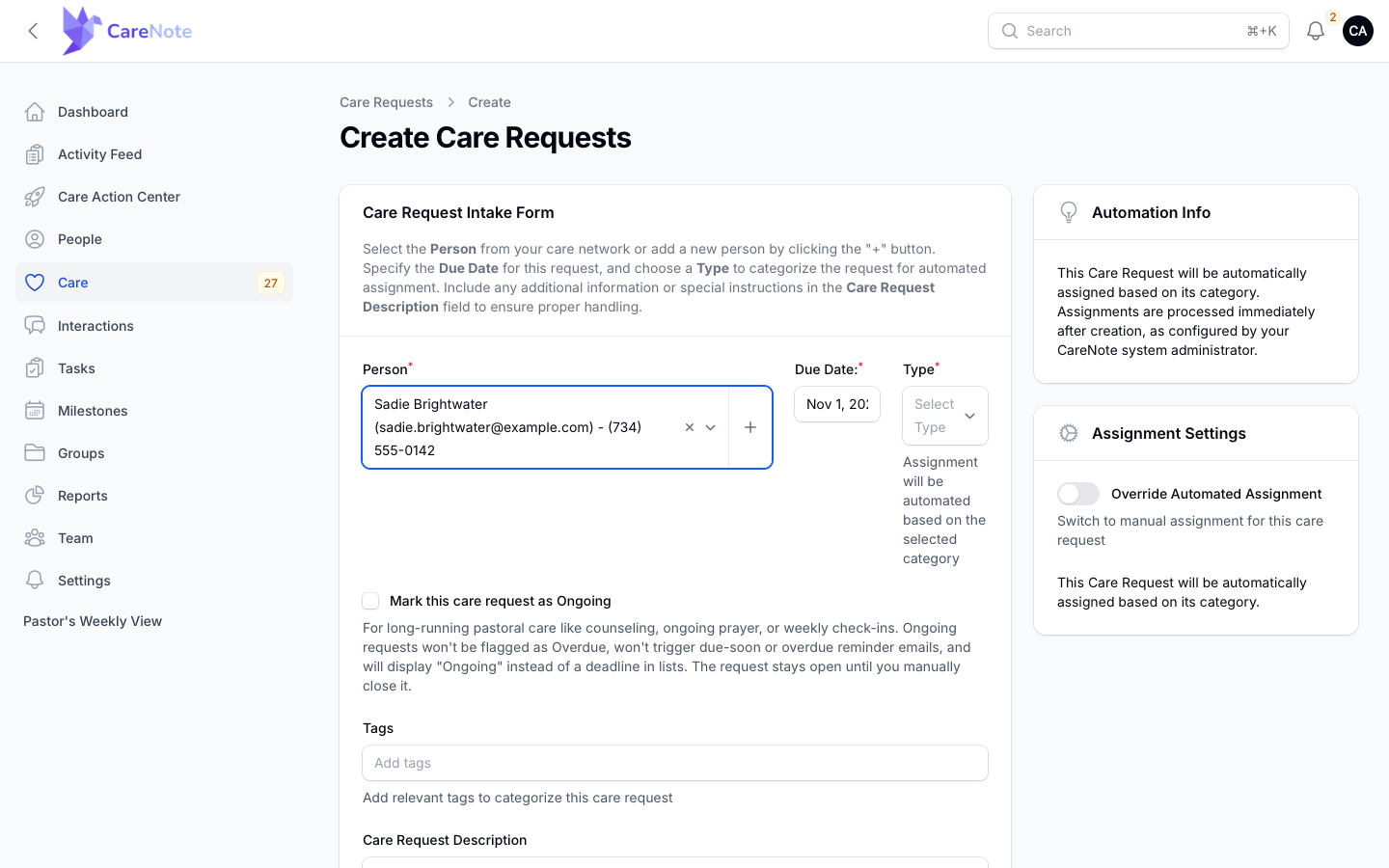Open Milestones from the sidebar
1389x868 pixels.
154,411
